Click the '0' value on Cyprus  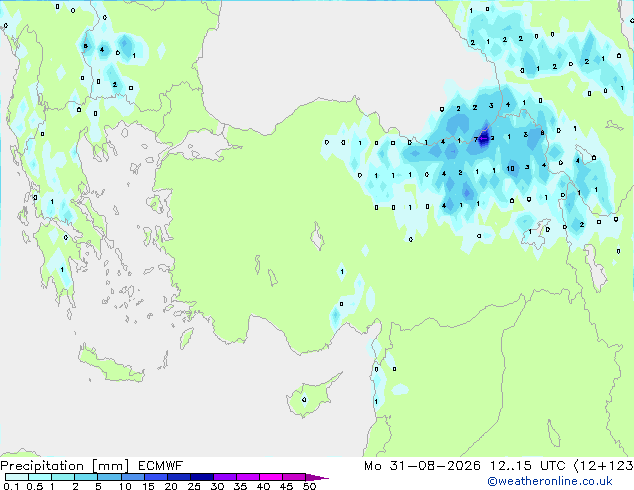304,400
